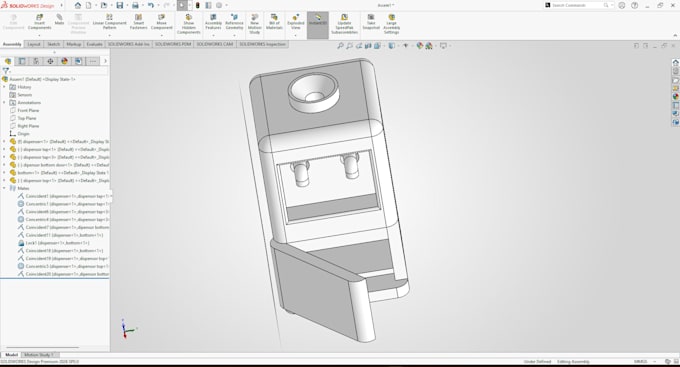Open the PropertyManager tab
This screenshot has height=367, width=680.
point(22,61)
